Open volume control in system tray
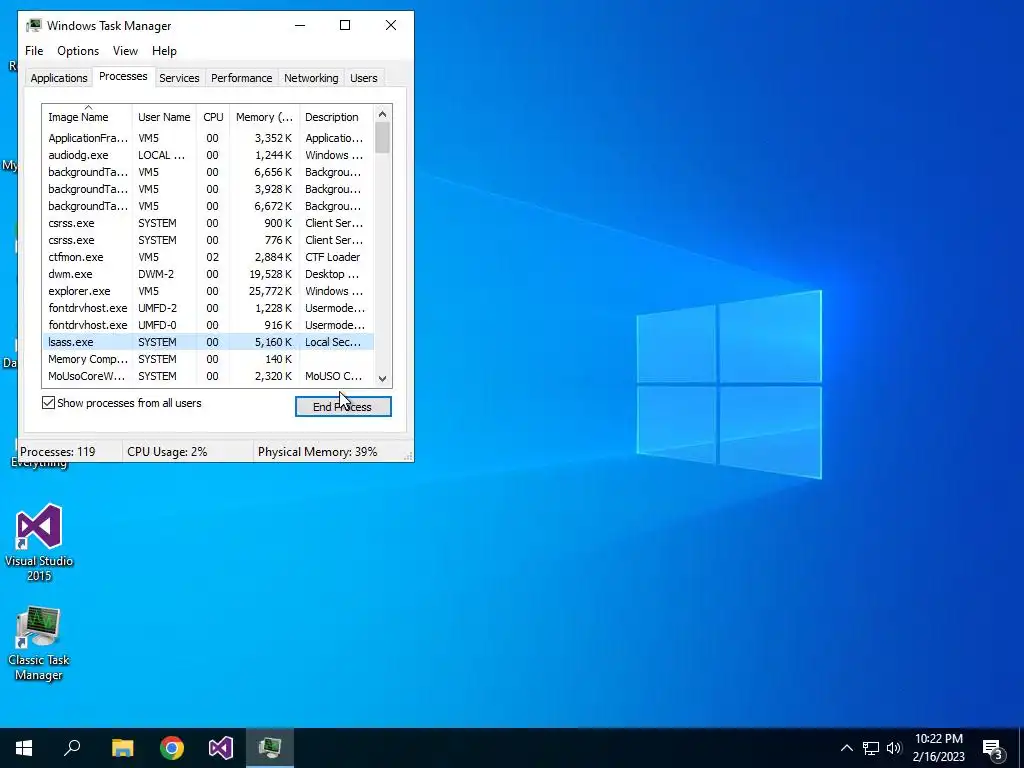 pos(894,748)
